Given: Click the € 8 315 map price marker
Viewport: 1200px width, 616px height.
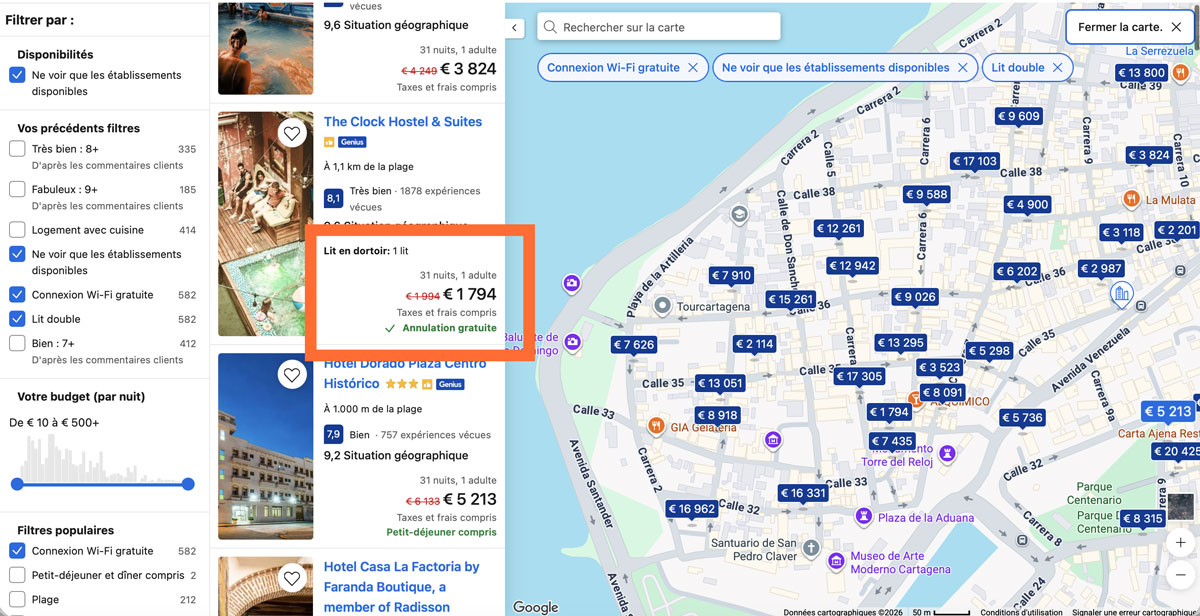Looking at the screenshot, I should click(x=1142, y=519).
